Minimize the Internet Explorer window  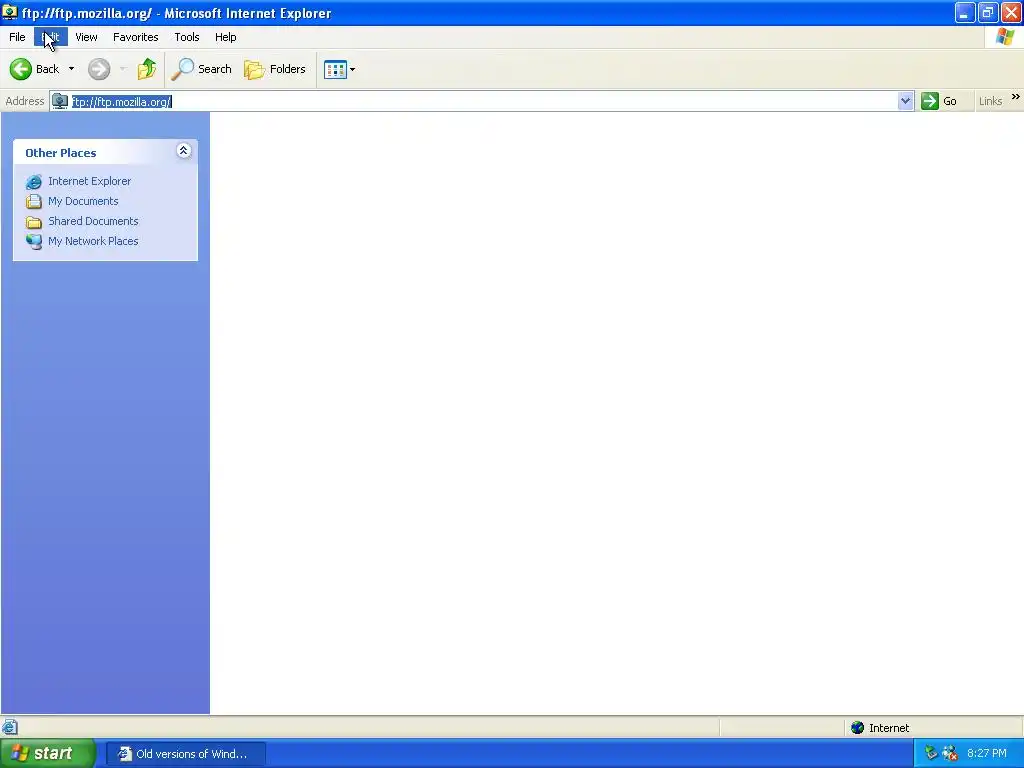965,12
